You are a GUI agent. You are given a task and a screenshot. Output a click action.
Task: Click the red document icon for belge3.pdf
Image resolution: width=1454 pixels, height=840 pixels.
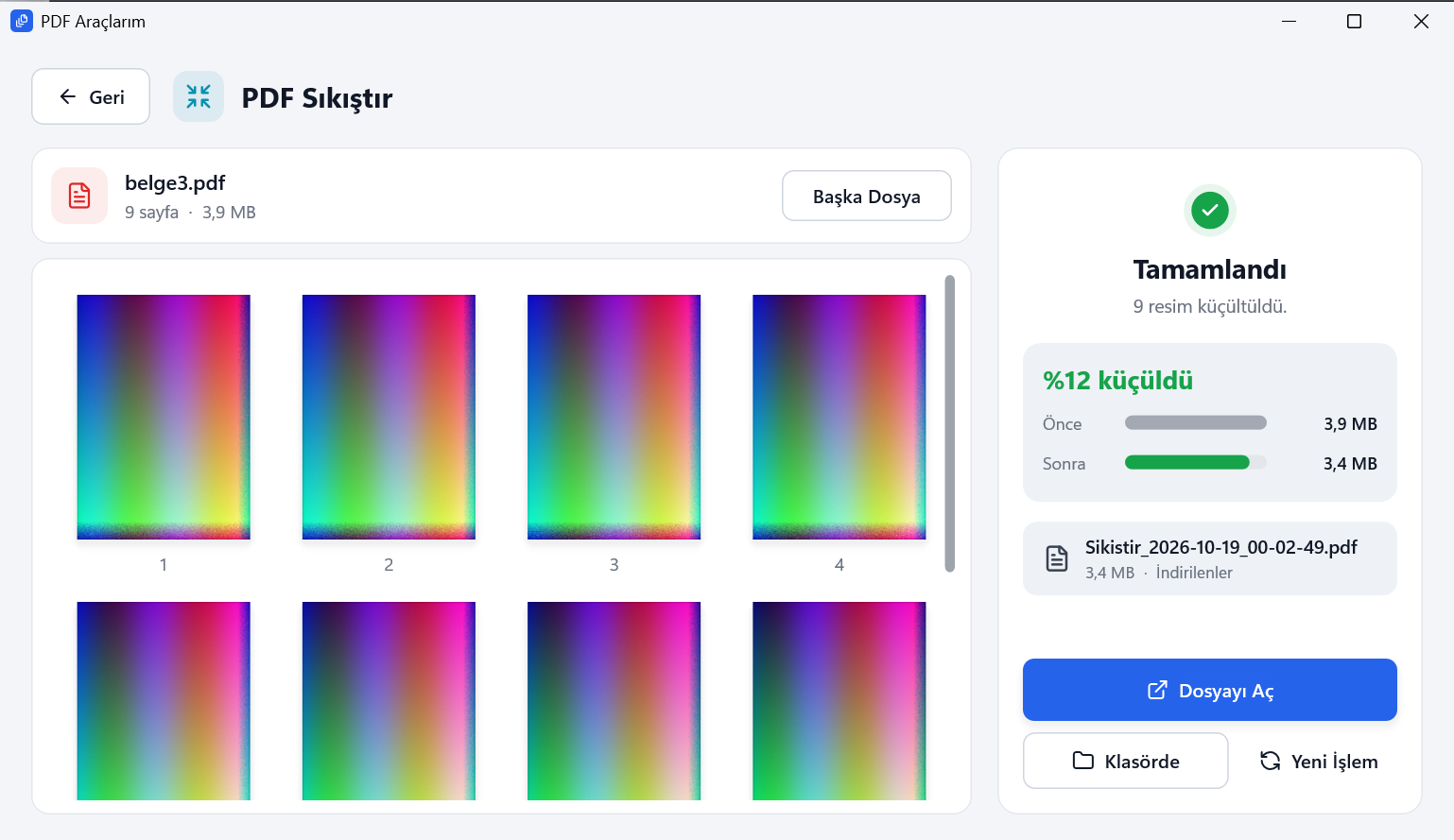tap(79, 196)
